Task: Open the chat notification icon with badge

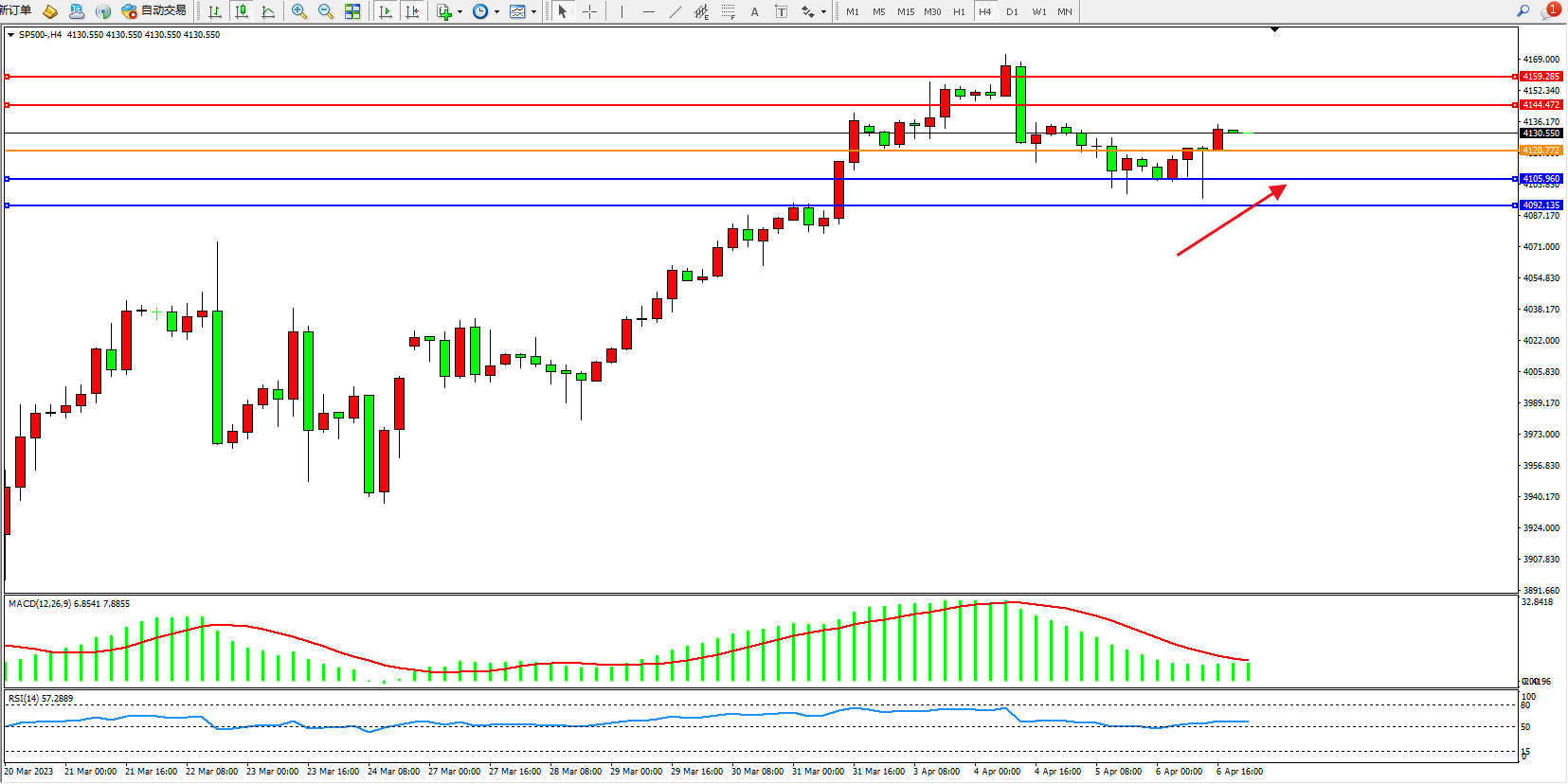Action: (x=1549, y=11)
